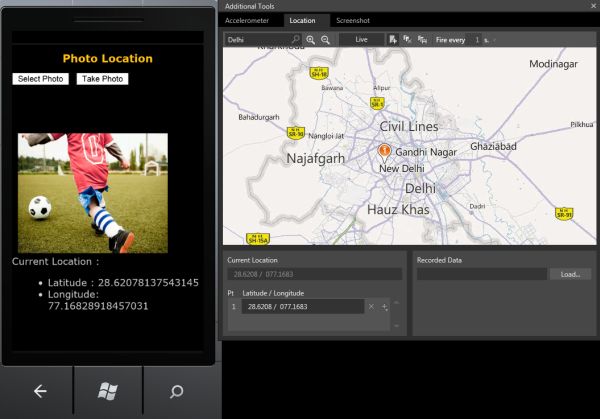This screenshot has width=600, height=419.
Task: Click the Latitude 28.62078137543145 text
Action: point(123,283)
